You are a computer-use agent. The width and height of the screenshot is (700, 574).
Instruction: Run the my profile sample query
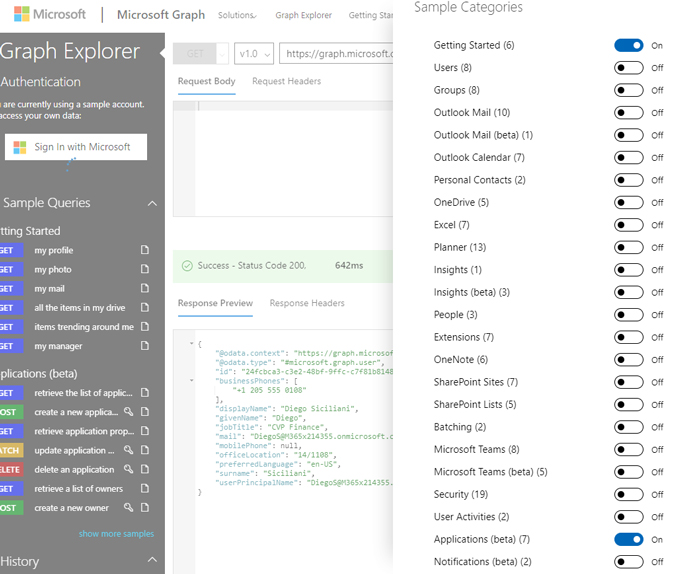(54, 250)
